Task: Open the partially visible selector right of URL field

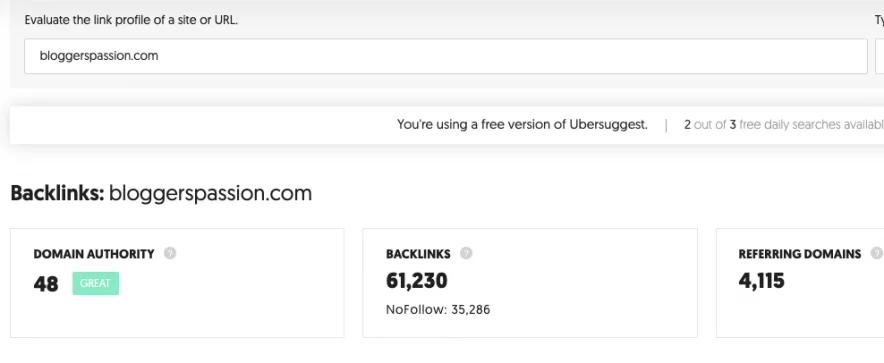Action: [x=879, y=56]
